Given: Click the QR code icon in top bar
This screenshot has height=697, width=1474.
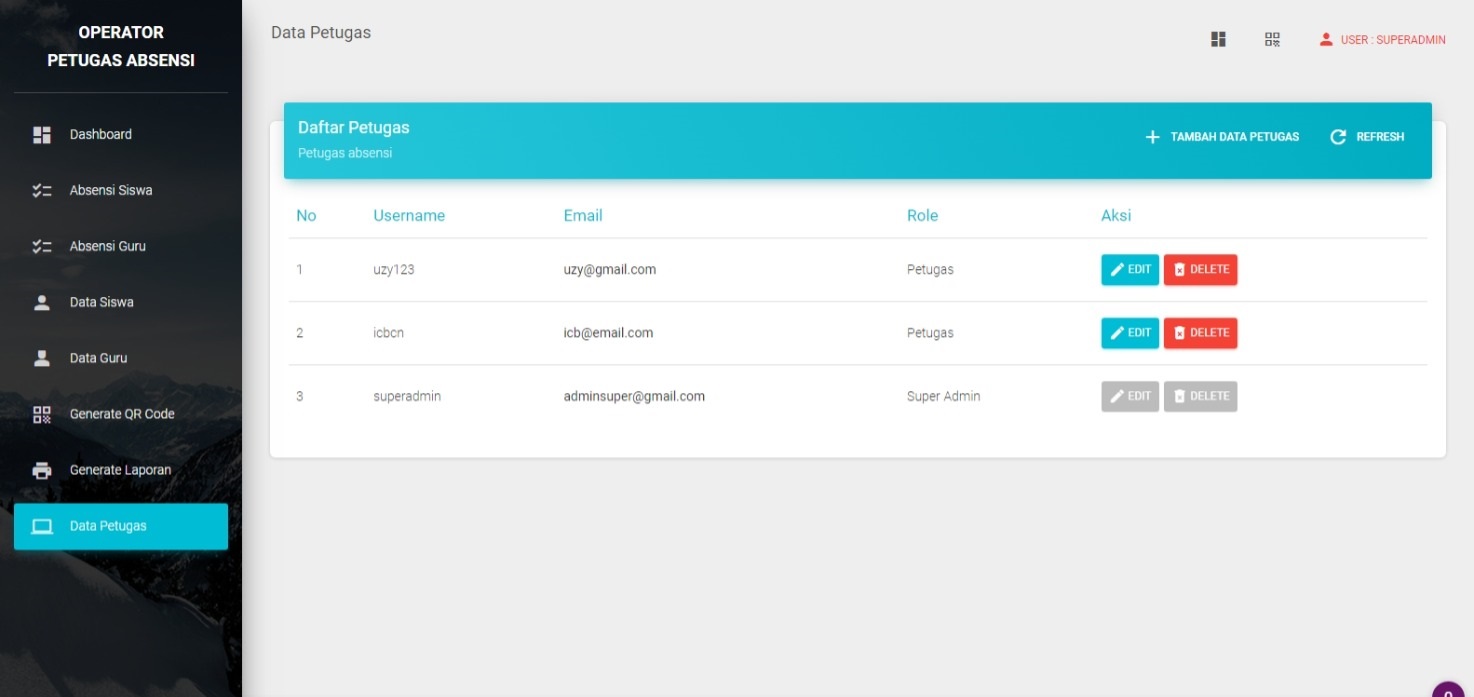Looking at the screenshot, I should [1272, 39].
